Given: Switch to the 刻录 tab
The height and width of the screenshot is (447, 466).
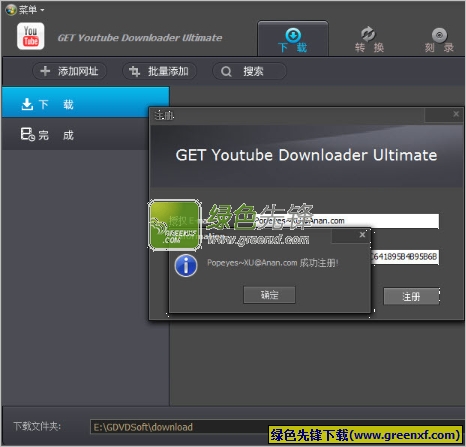Looking at the screenshot, I should coord(439,40).
